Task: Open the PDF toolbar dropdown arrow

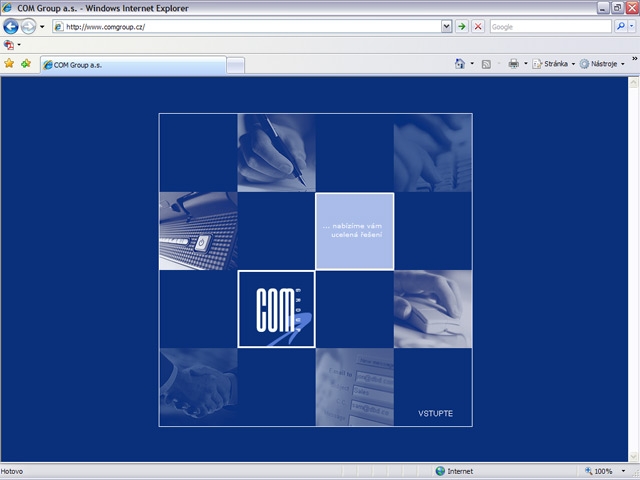Action: [19, 45]
